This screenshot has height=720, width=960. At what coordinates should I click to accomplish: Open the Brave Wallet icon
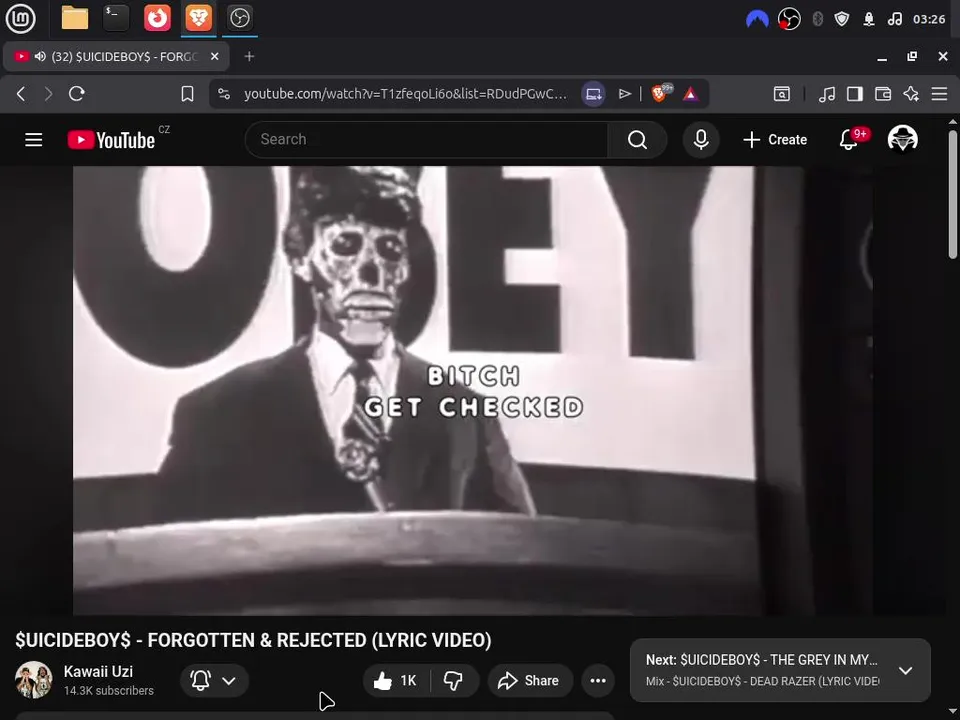click(x=883, y=94)
